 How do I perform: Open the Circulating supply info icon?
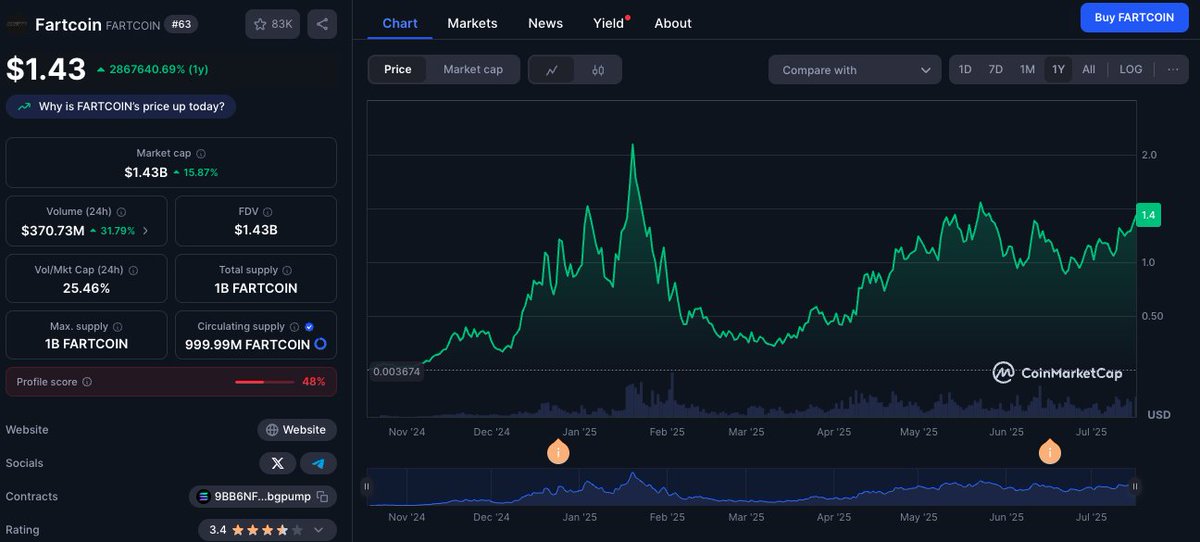point(294,327)
